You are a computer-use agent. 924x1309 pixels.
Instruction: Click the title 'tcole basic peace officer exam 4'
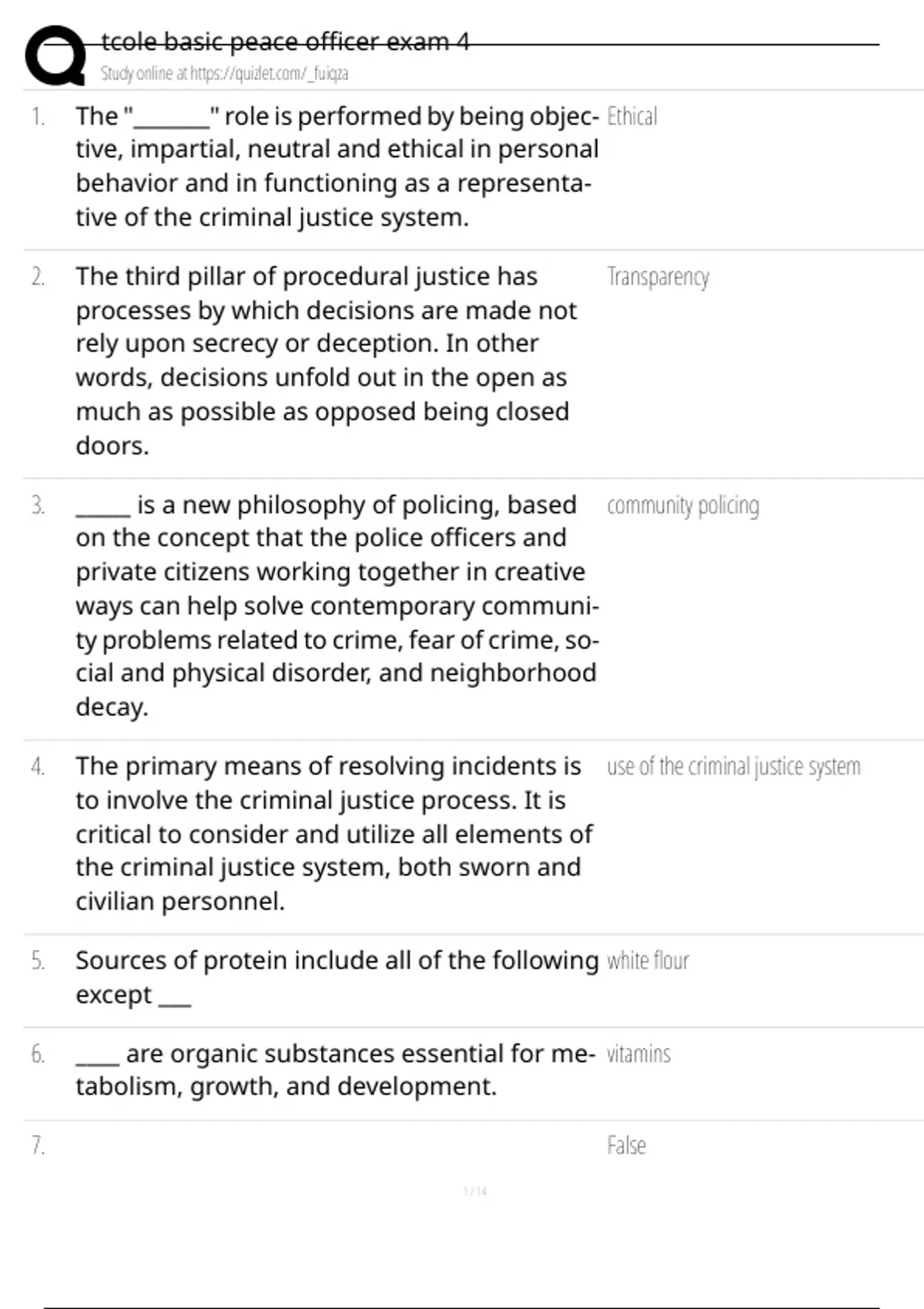pos(285,42)
